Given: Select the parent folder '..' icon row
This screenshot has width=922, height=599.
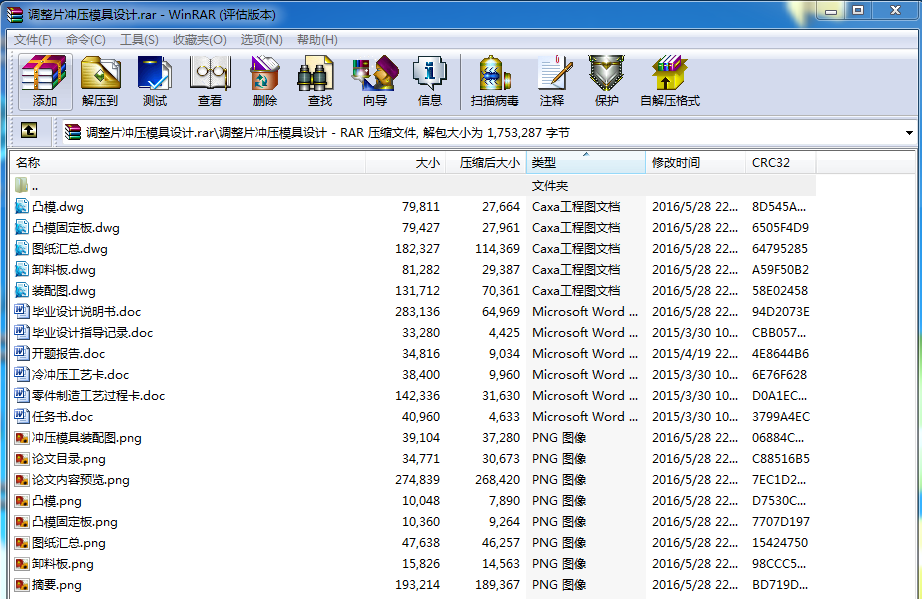Looking at the screenshot, I should pos(22,186).
